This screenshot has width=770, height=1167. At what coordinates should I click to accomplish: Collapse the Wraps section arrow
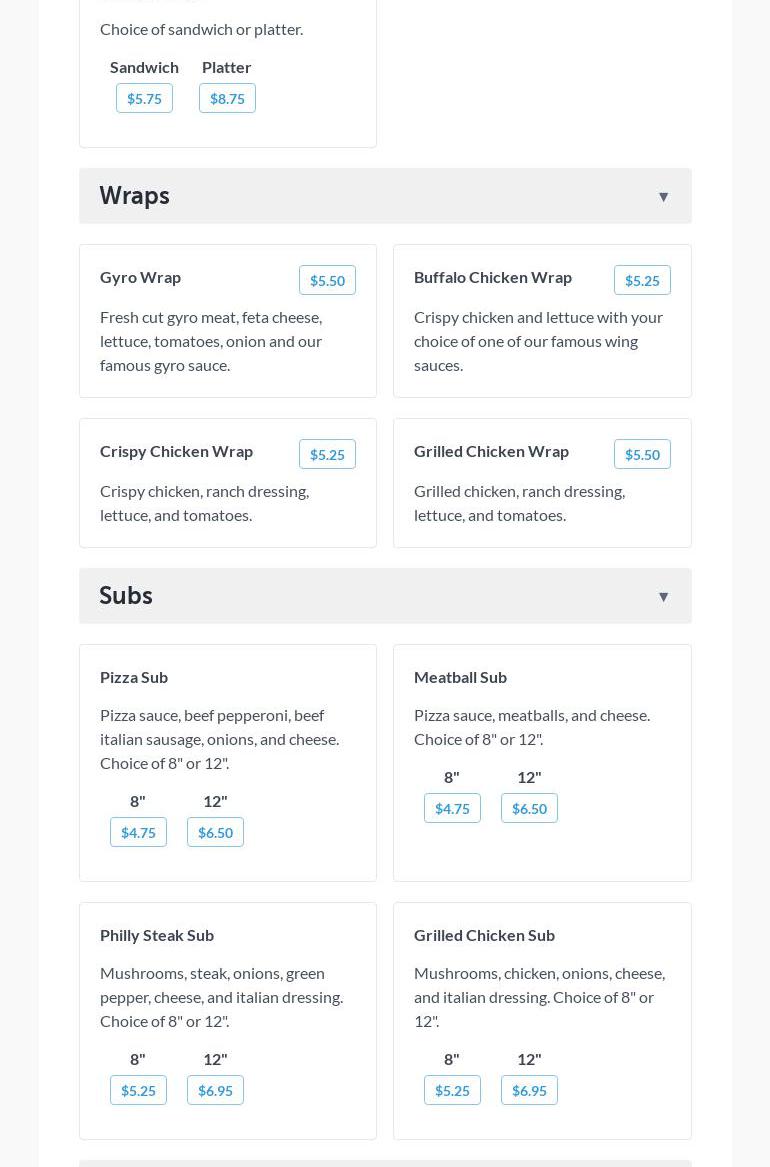tap(663, 197)
